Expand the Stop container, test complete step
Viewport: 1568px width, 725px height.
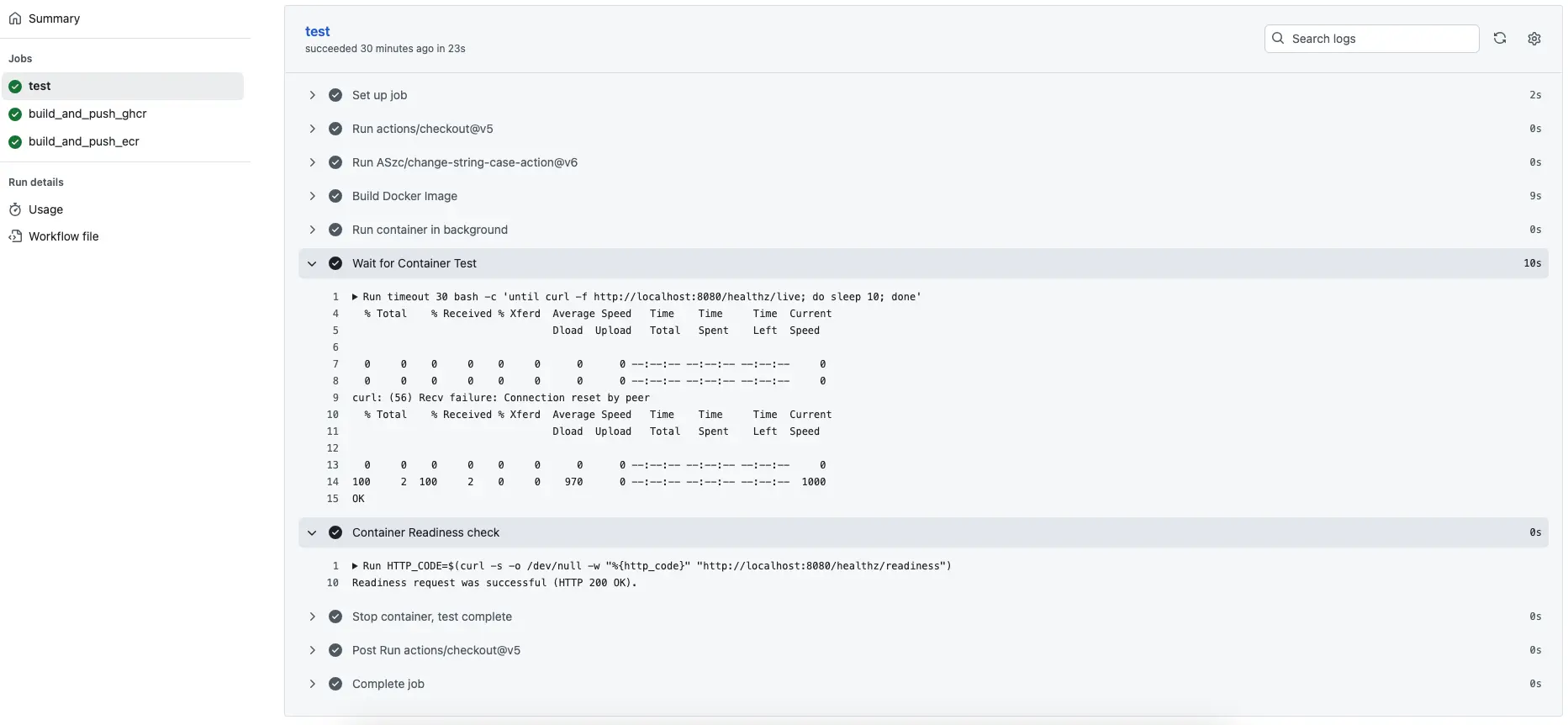pos(312,617)
